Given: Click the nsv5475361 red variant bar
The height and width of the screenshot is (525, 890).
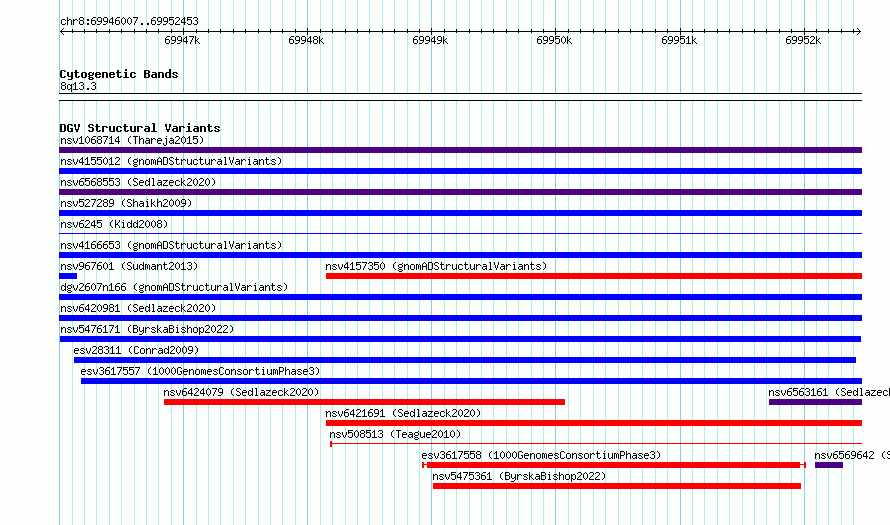Looking at the screenshot, I should point(617,486).
